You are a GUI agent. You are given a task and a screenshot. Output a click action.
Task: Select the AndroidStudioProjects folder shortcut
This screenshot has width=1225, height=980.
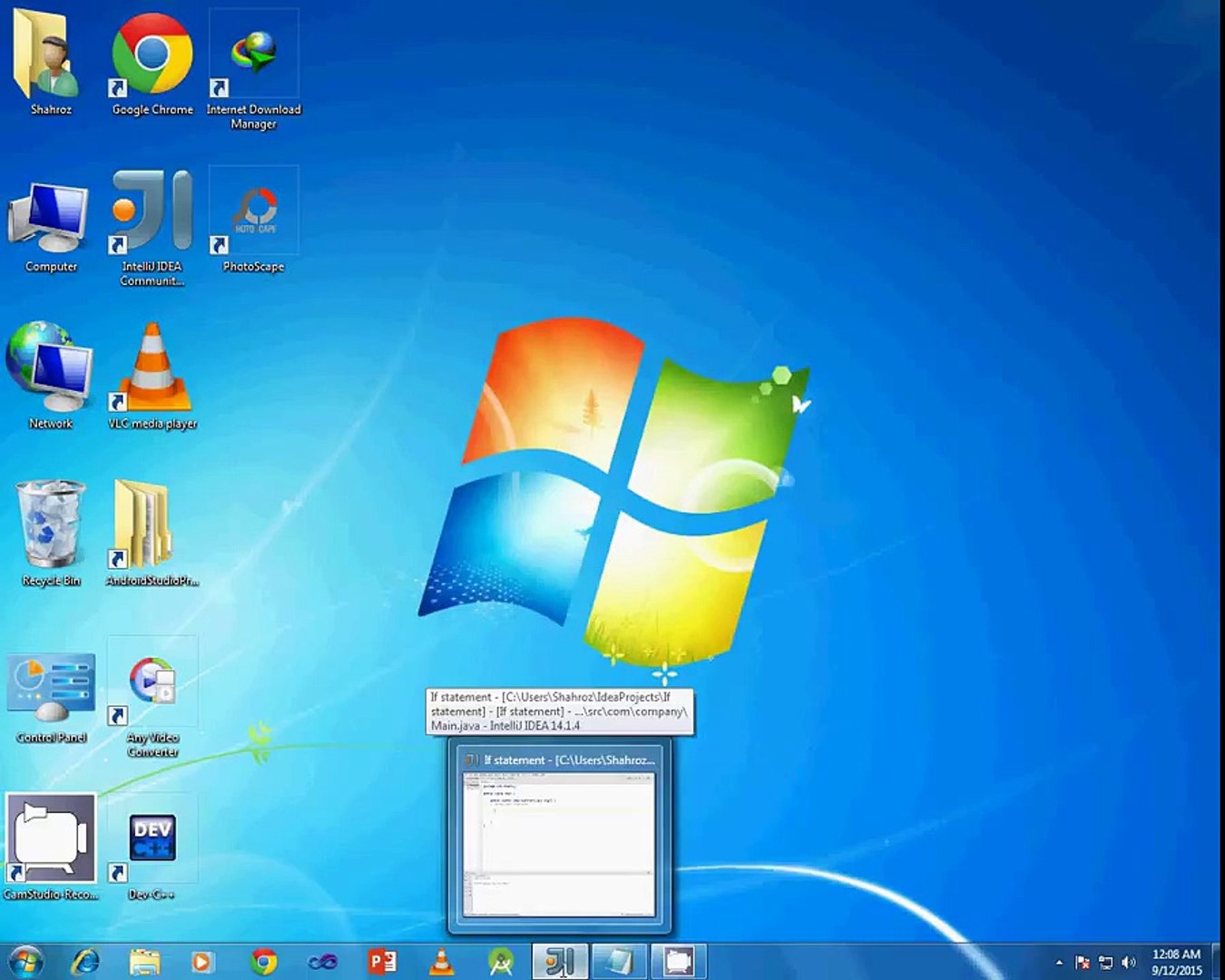coord(152,534)
